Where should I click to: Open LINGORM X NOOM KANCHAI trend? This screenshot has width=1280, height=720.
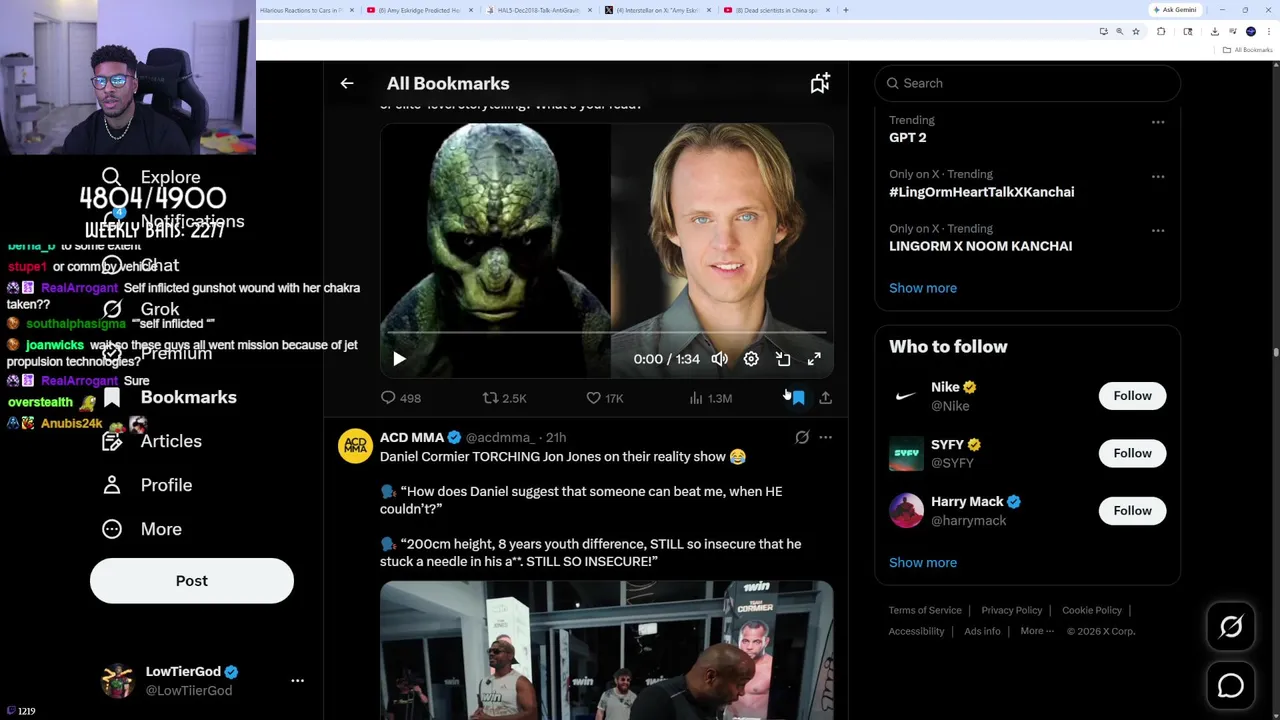click(980, 246)
